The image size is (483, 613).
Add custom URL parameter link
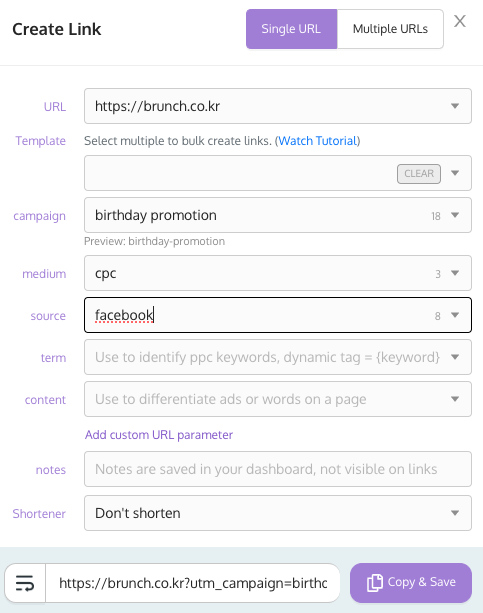click(159, 435)
